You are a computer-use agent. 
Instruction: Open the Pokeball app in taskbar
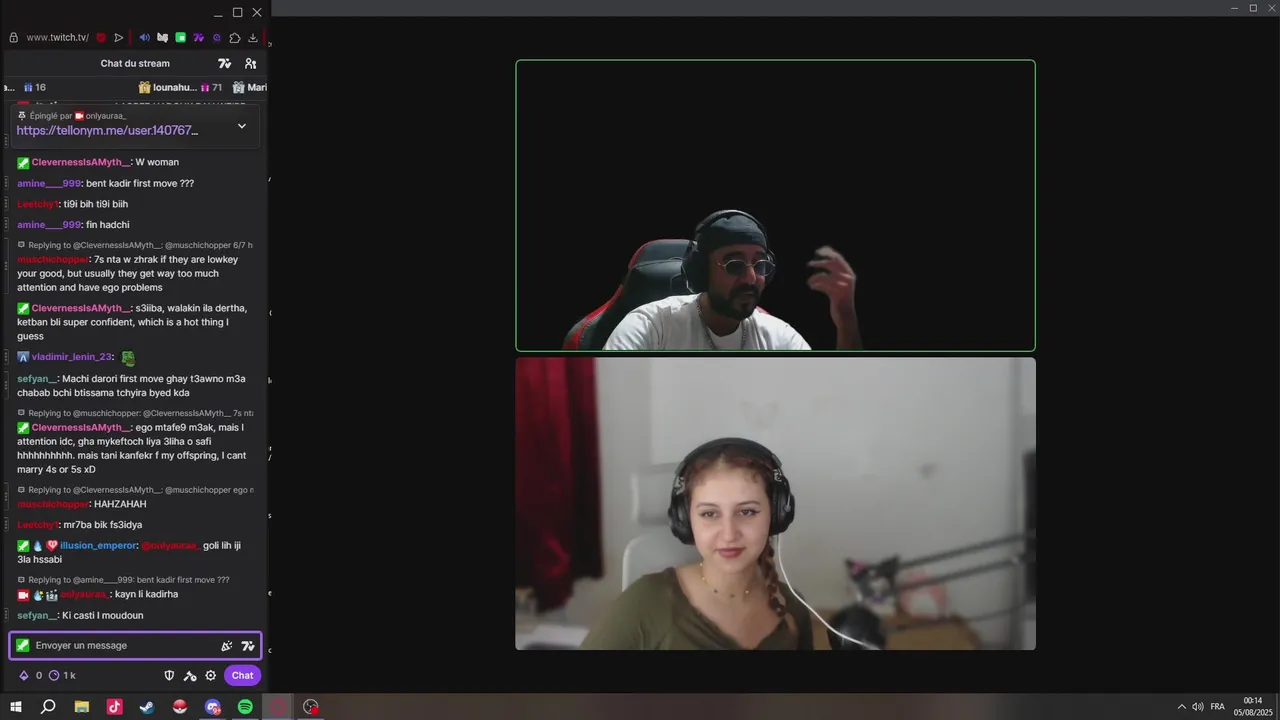coord(180,707)
